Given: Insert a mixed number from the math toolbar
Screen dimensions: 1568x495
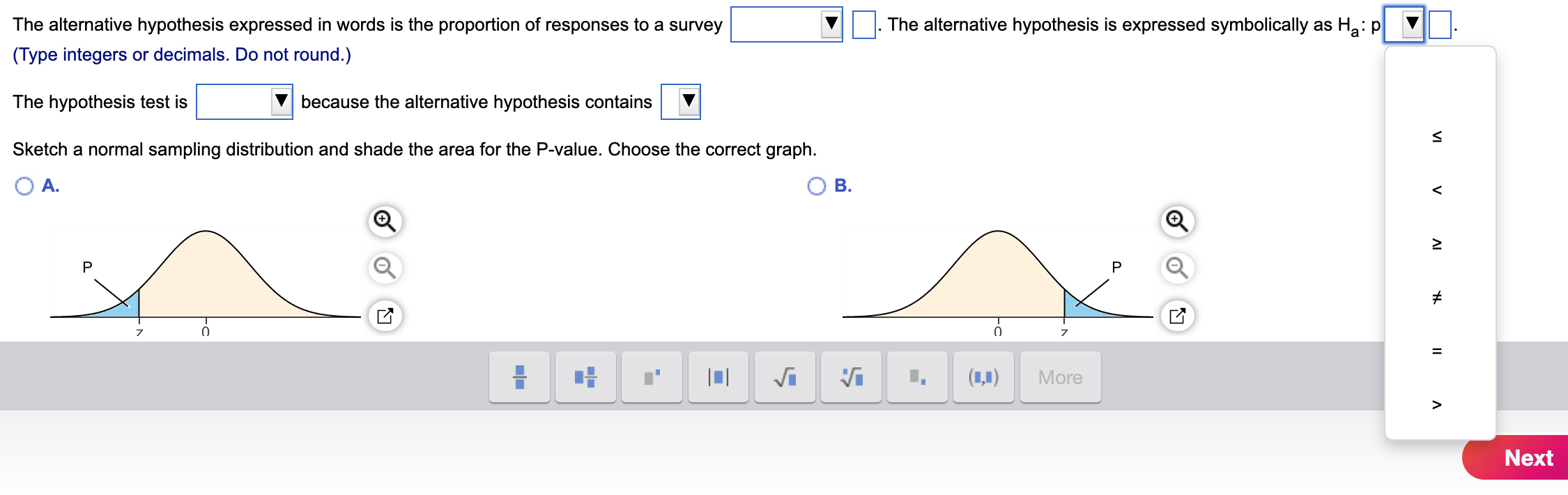Looking at the screenshot, I should [x=585, y=376].
